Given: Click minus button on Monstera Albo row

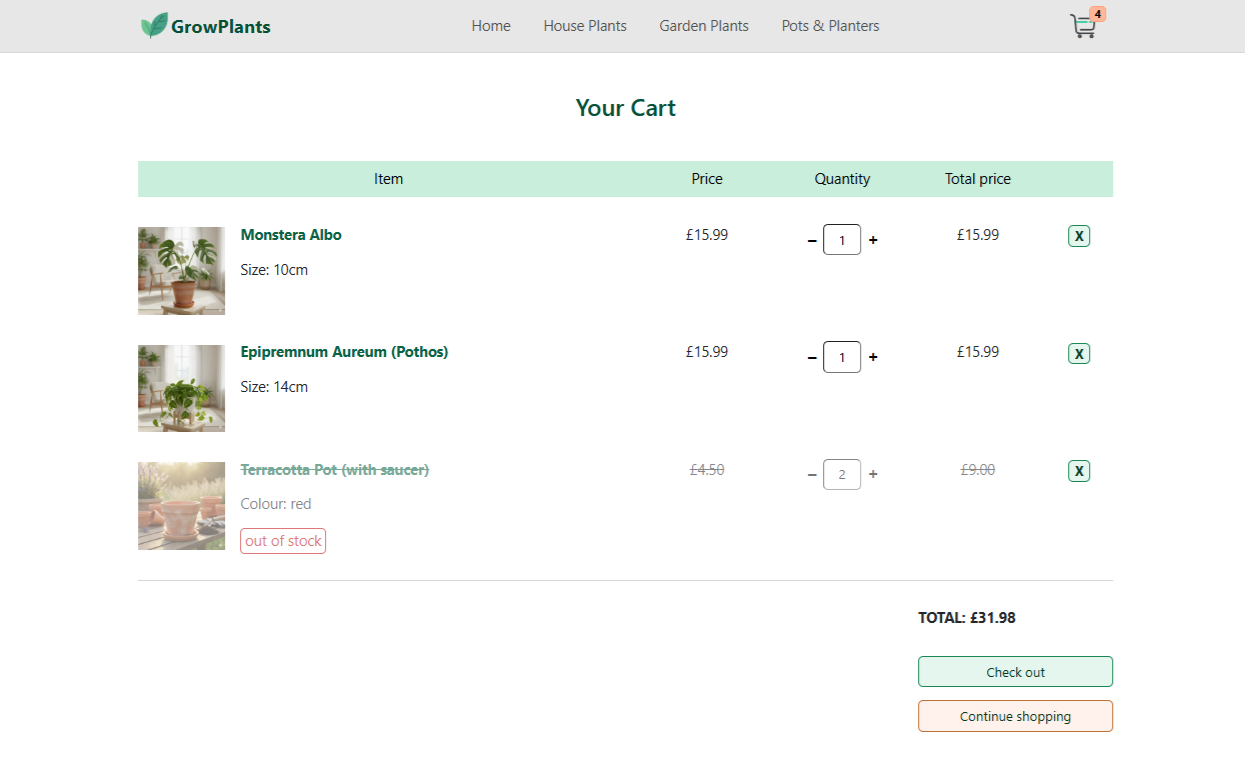Looking at the screenshot, I should [x=812, y=240].
